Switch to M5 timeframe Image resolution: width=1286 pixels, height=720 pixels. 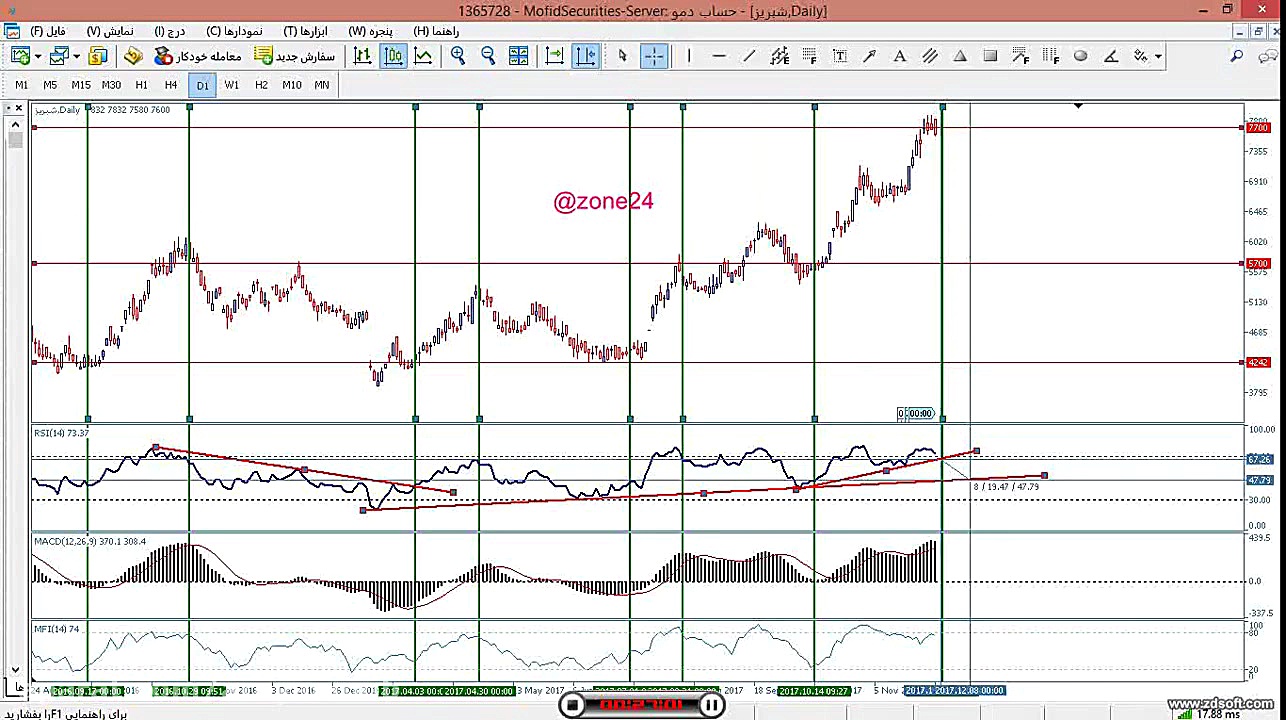pyautogui.click(x=50, y=85)
